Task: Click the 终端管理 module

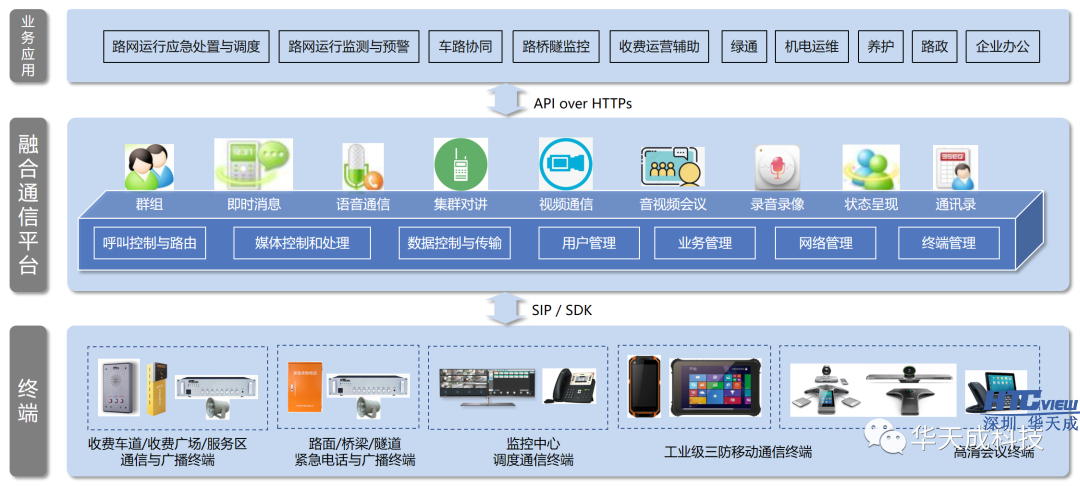Action: [x=948, y=243]
